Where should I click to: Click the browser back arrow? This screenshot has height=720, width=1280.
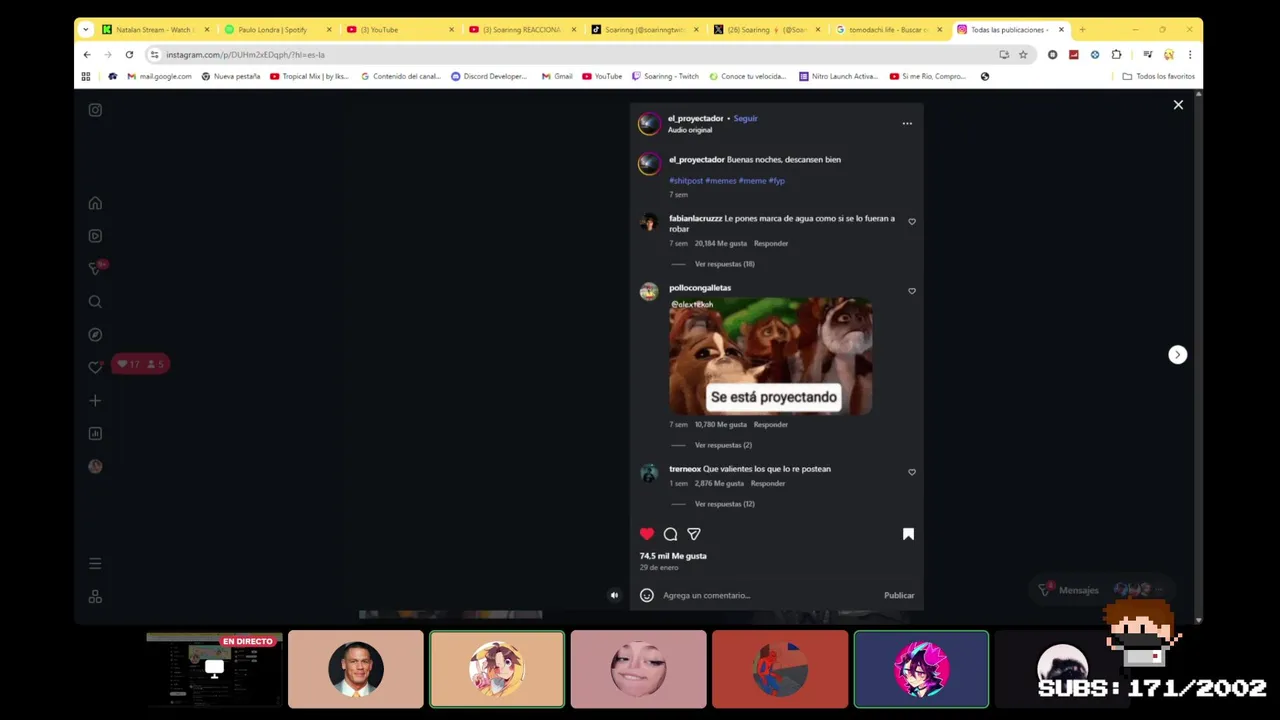click(x=87, y=55)
